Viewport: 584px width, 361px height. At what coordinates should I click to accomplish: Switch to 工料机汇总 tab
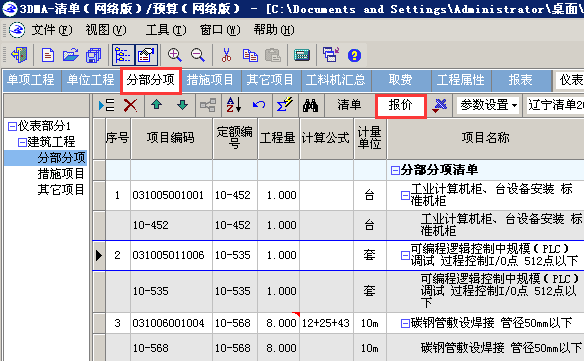(336, 80)
